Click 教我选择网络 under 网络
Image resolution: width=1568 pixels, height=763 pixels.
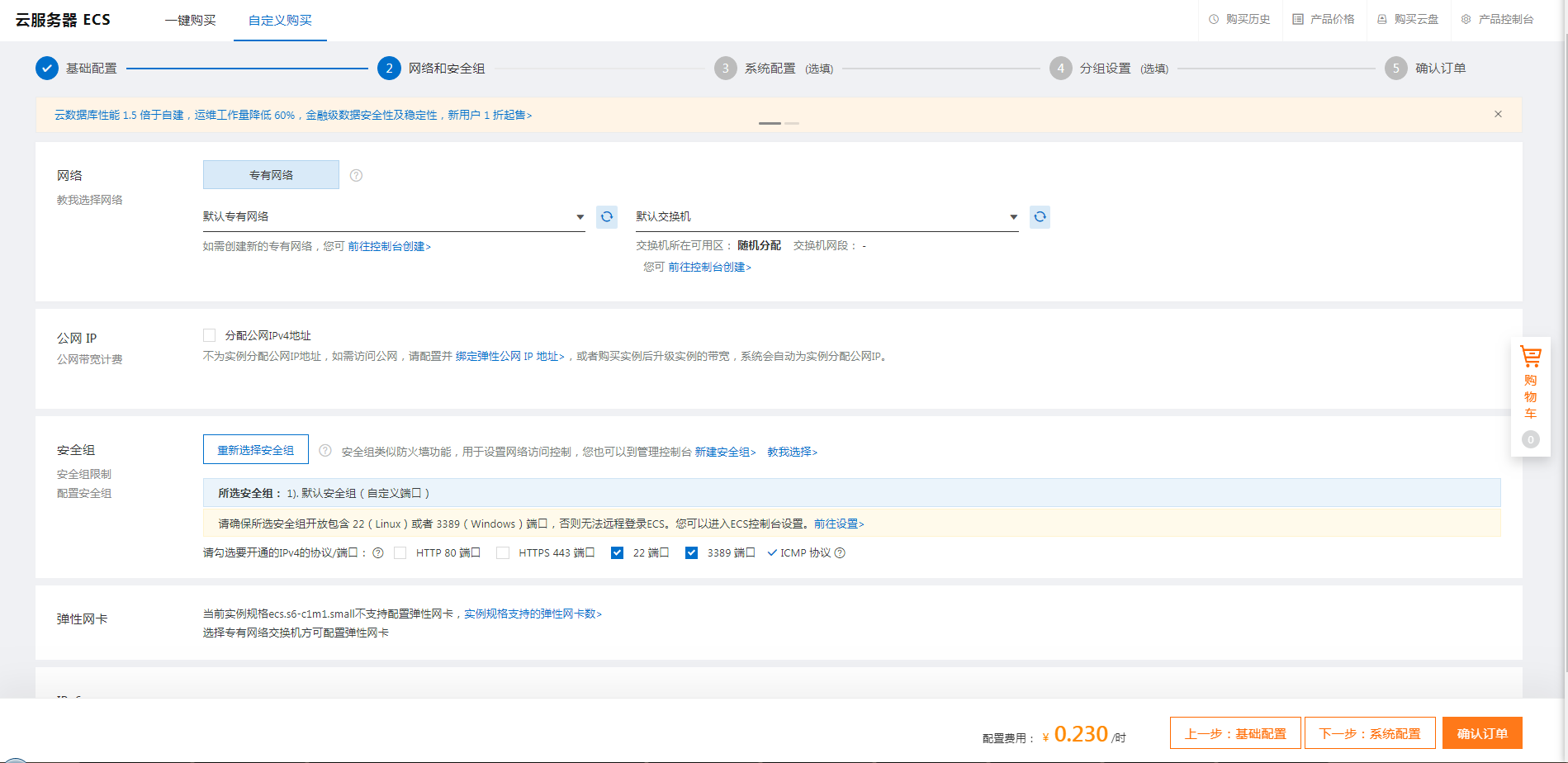point(89,200)
